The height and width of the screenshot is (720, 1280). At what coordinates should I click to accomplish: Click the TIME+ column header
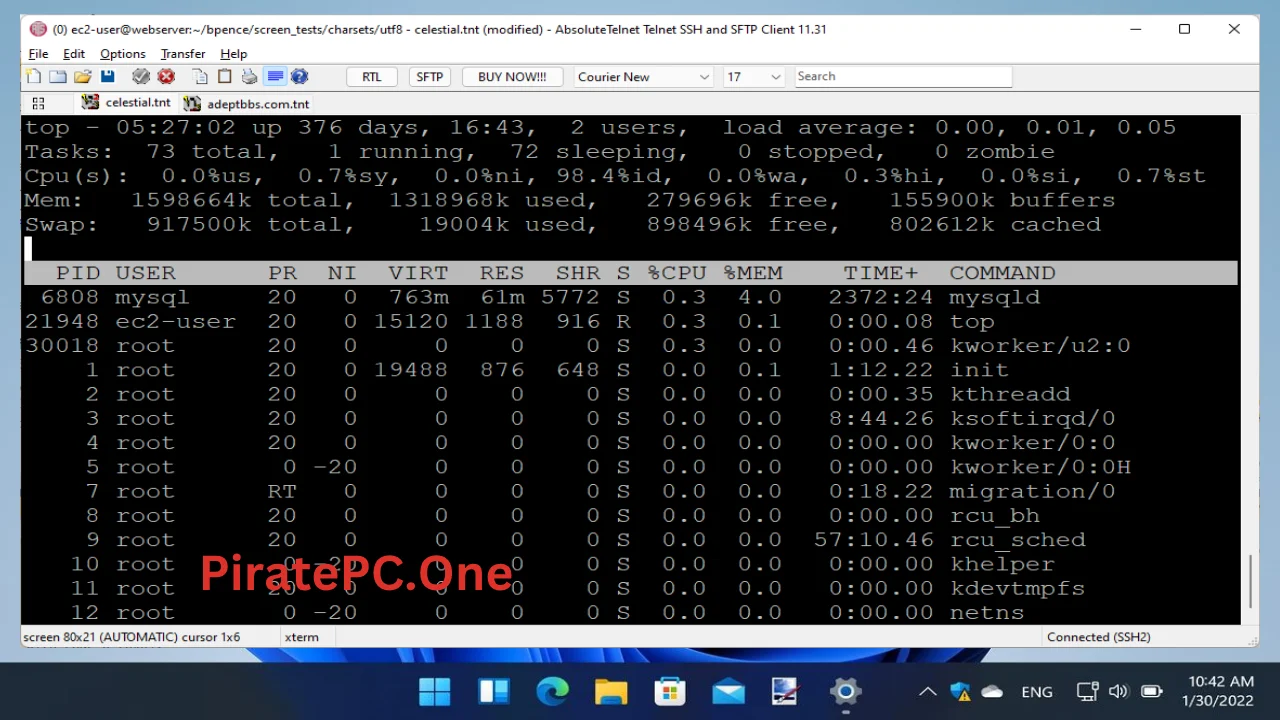(x=880, y=273)
